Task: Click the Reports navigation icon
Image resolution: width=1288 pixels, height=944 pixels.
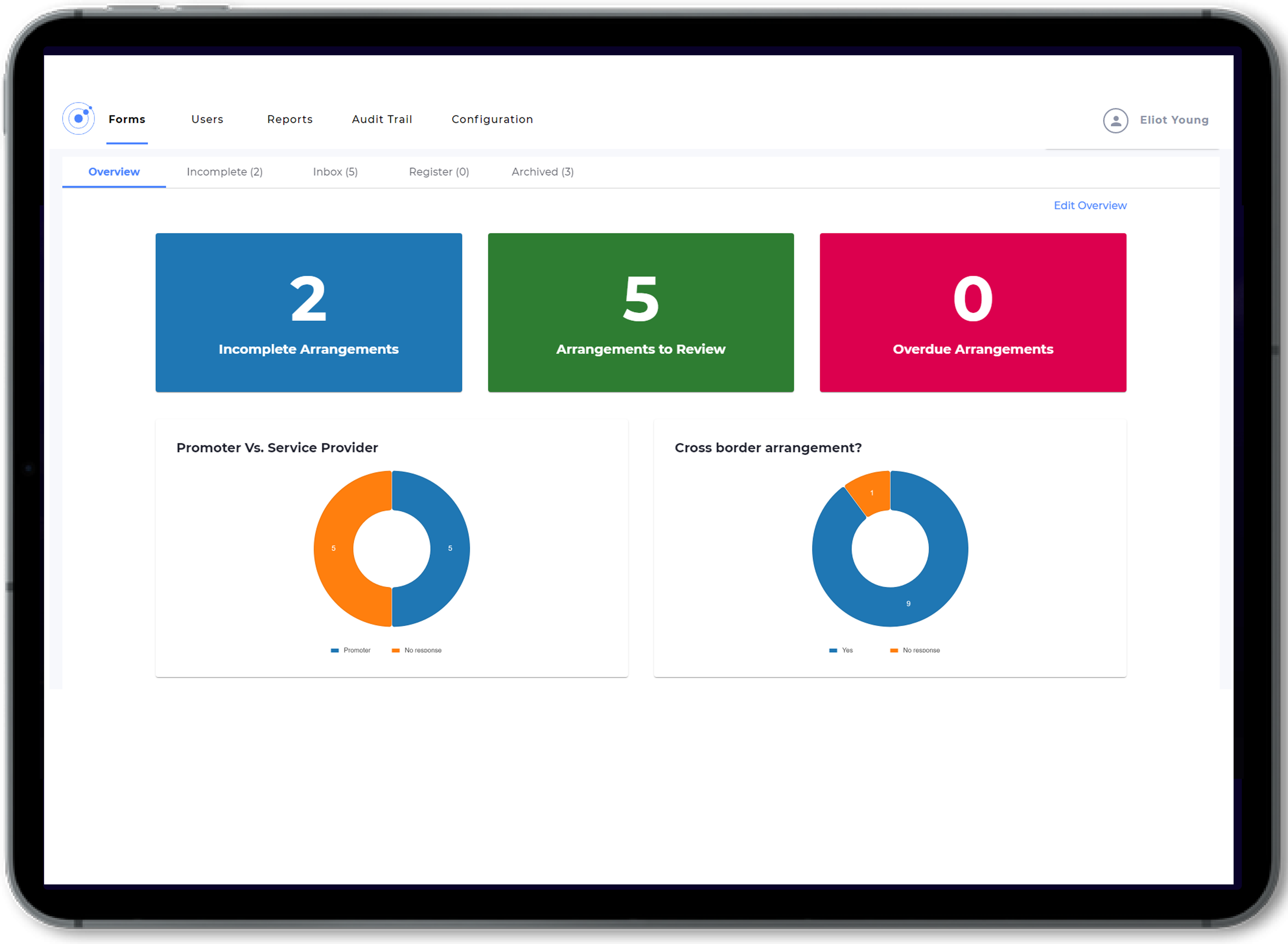Action: coord(289,119)
